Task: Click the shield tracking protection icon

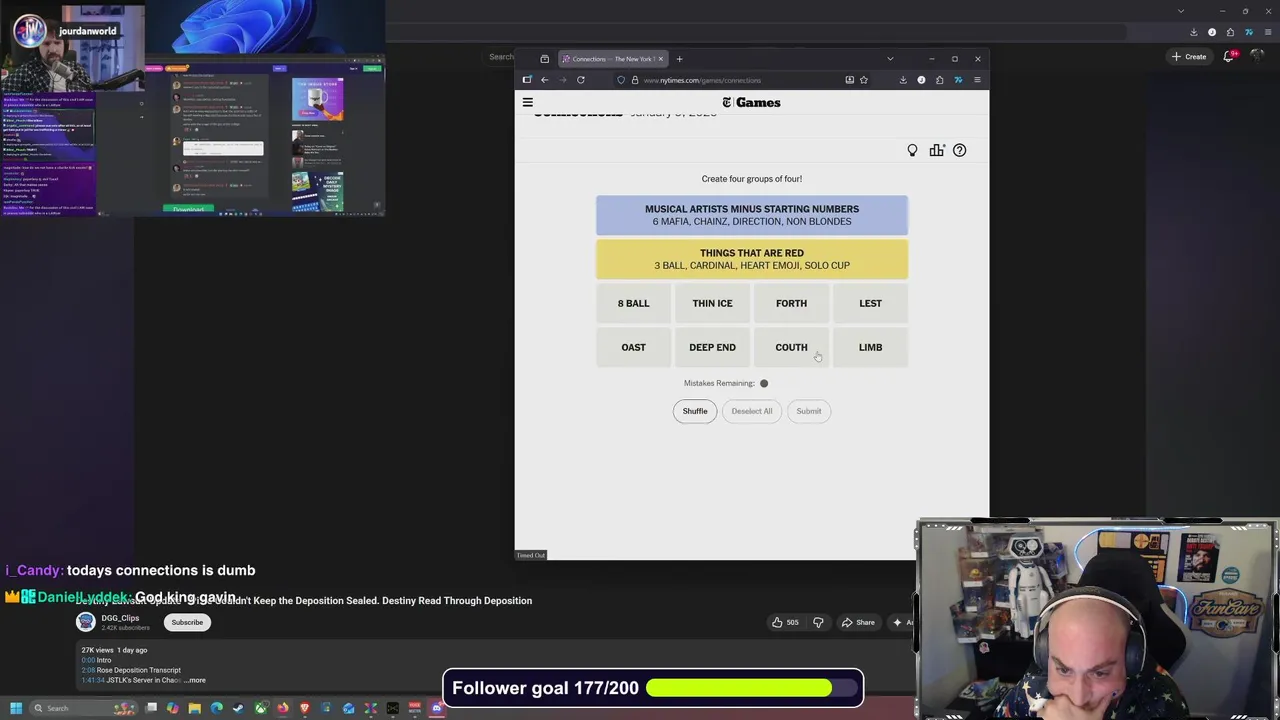Action: [x=621, y=80]
